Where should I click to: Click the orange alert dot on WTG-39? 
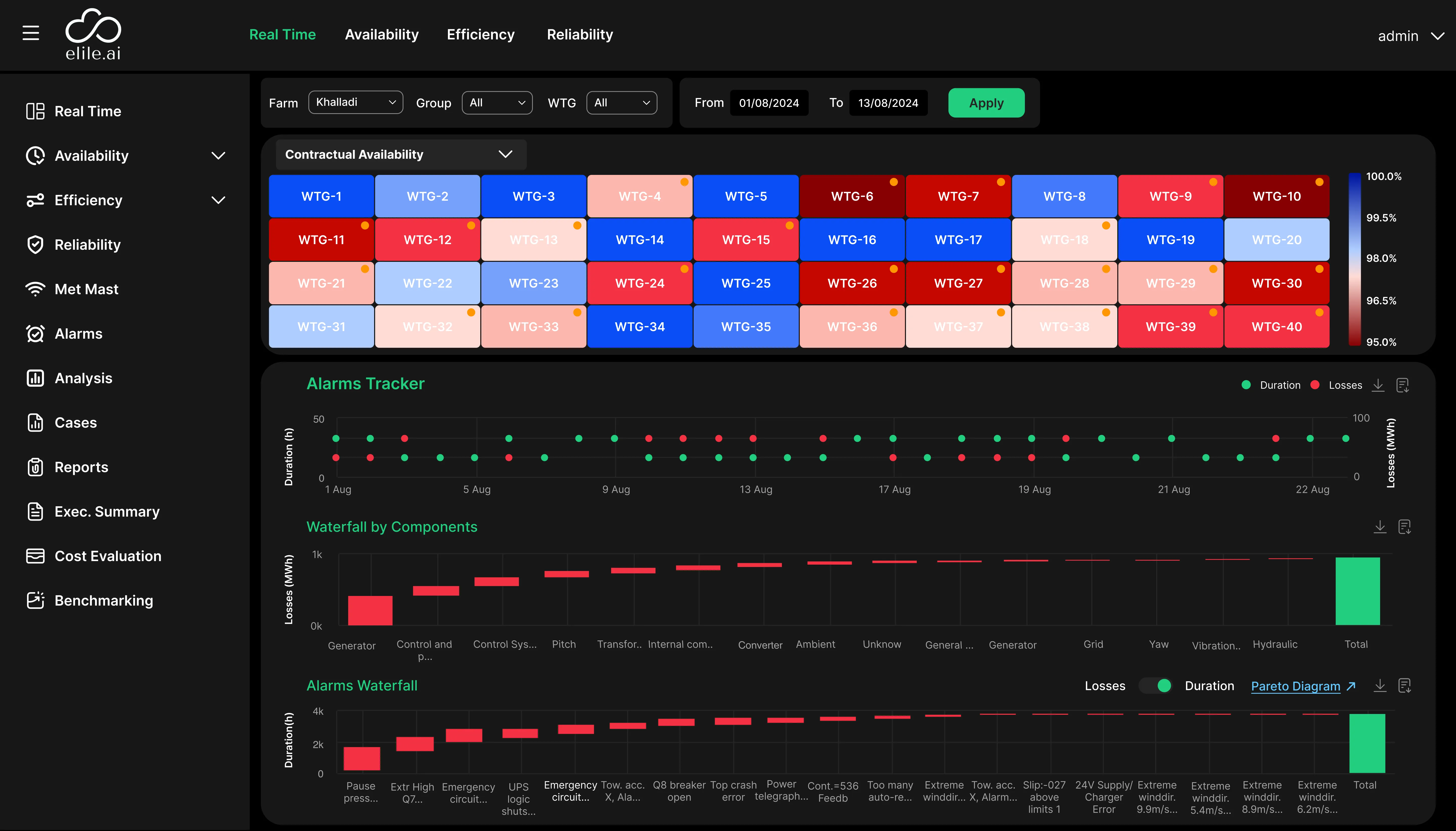(x=1213, y=312)
